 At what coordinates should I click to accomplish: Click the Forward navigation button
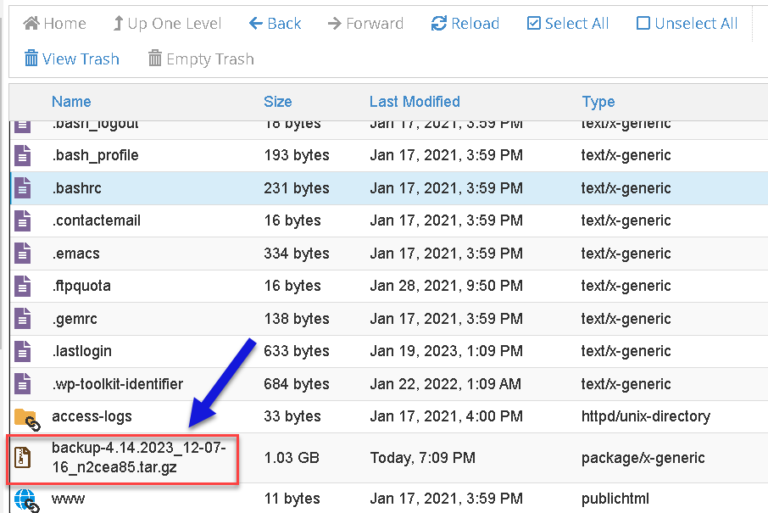tap(365, 23)
